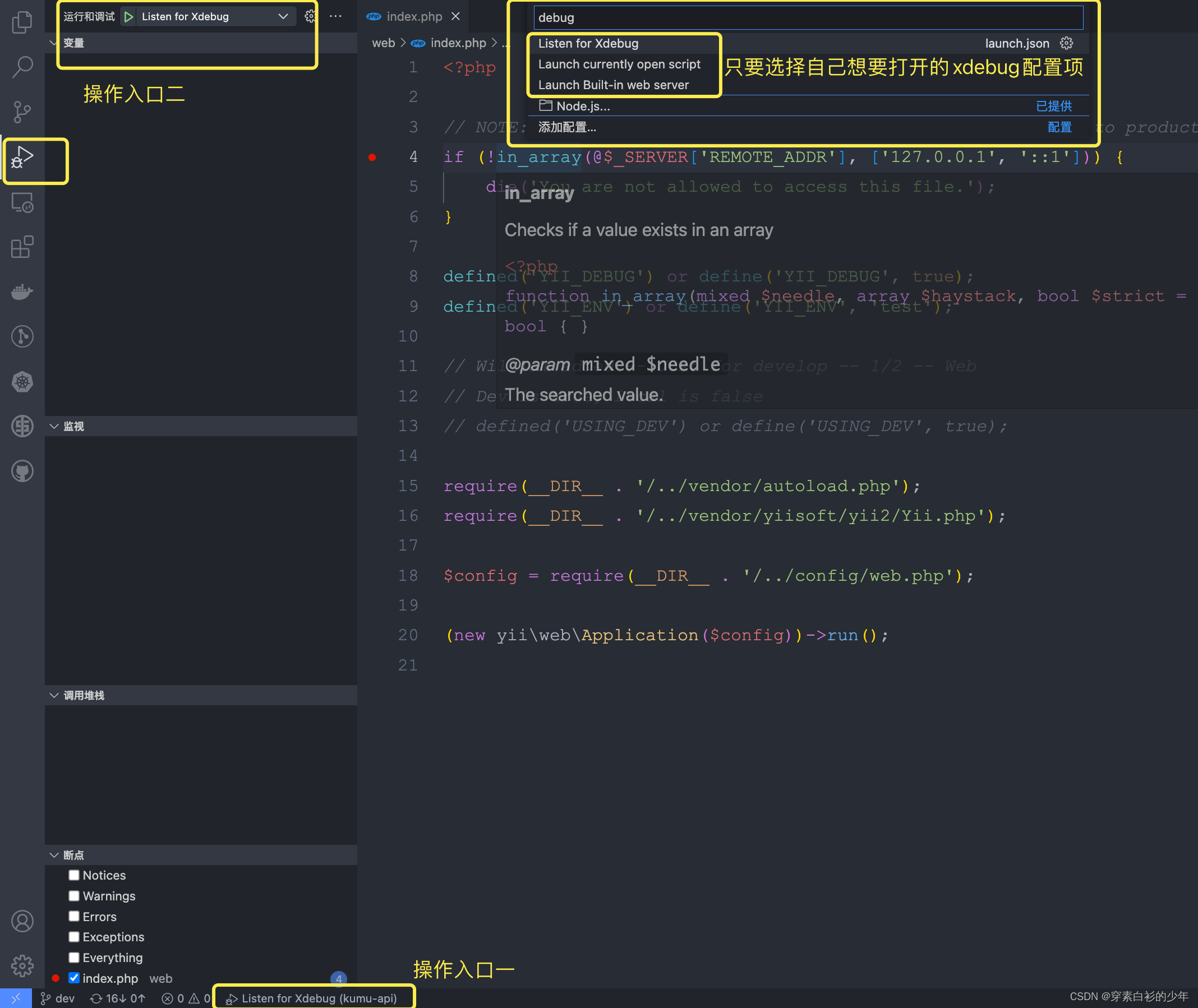Image resolution: width=1198 pixels, height=1008 pixels.
Task: Click the debug quick-pick input field
Action: click(x=808, y=18)
